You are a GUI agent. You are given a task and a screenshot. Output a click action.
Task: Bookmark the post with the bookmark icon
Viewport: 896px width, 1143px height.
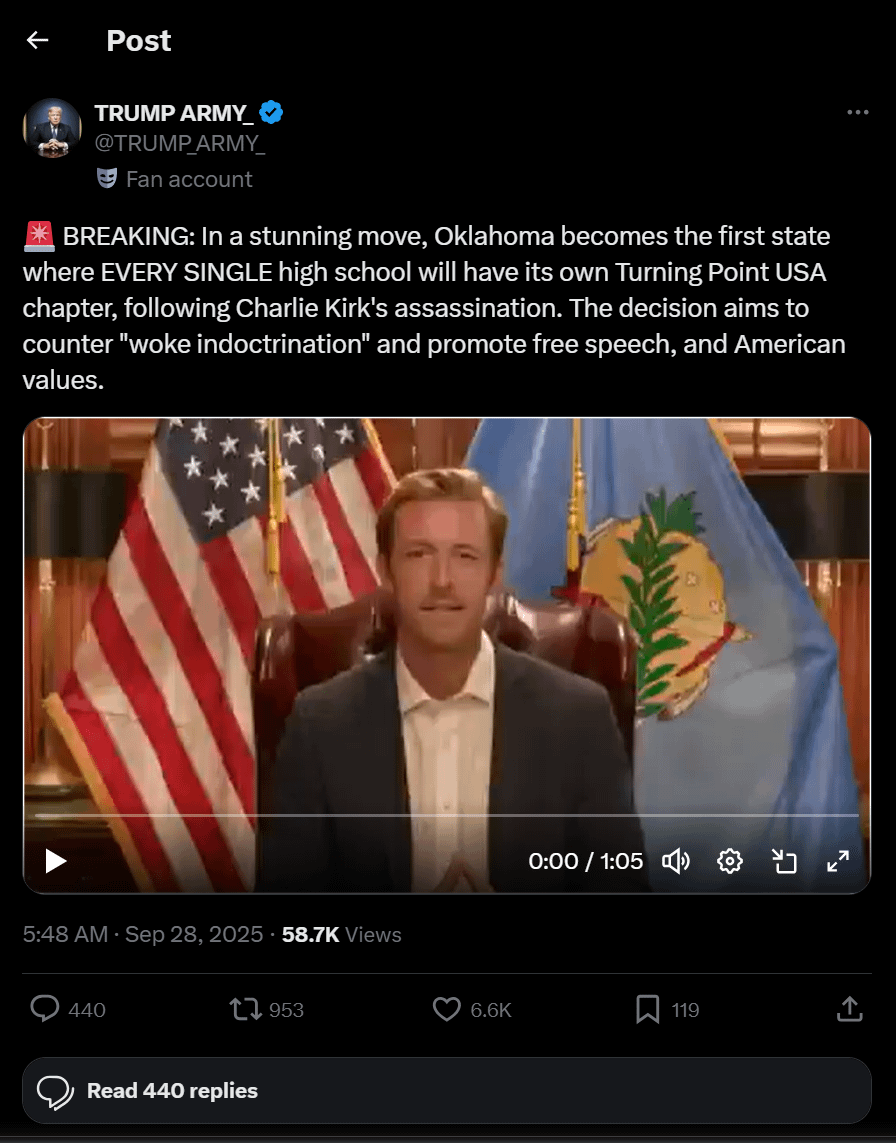coord(647,1009)
